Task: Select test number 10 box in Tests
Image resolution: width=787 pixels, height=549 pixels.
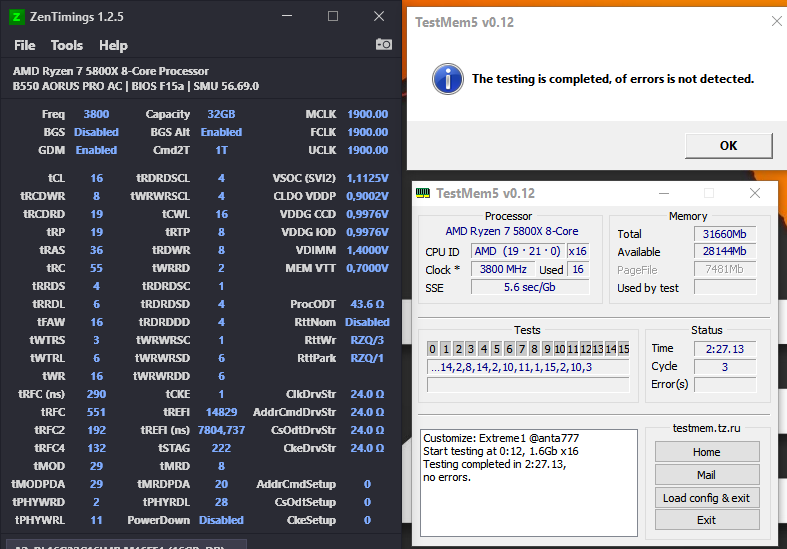Action: click(x=560, y=349)
